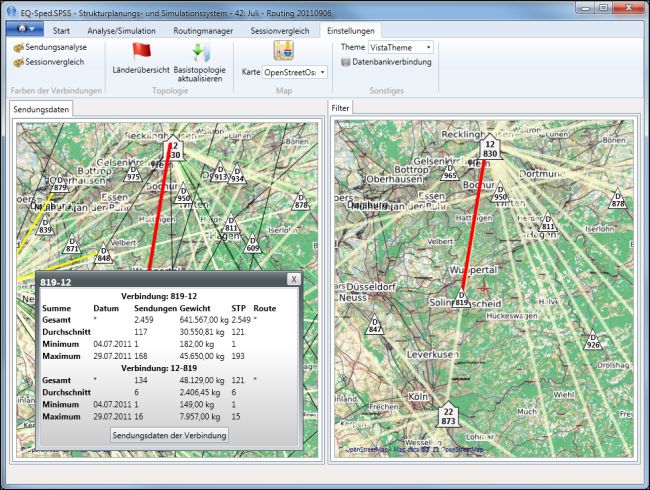Click depot marker D 847 on right map

[375, 326]
